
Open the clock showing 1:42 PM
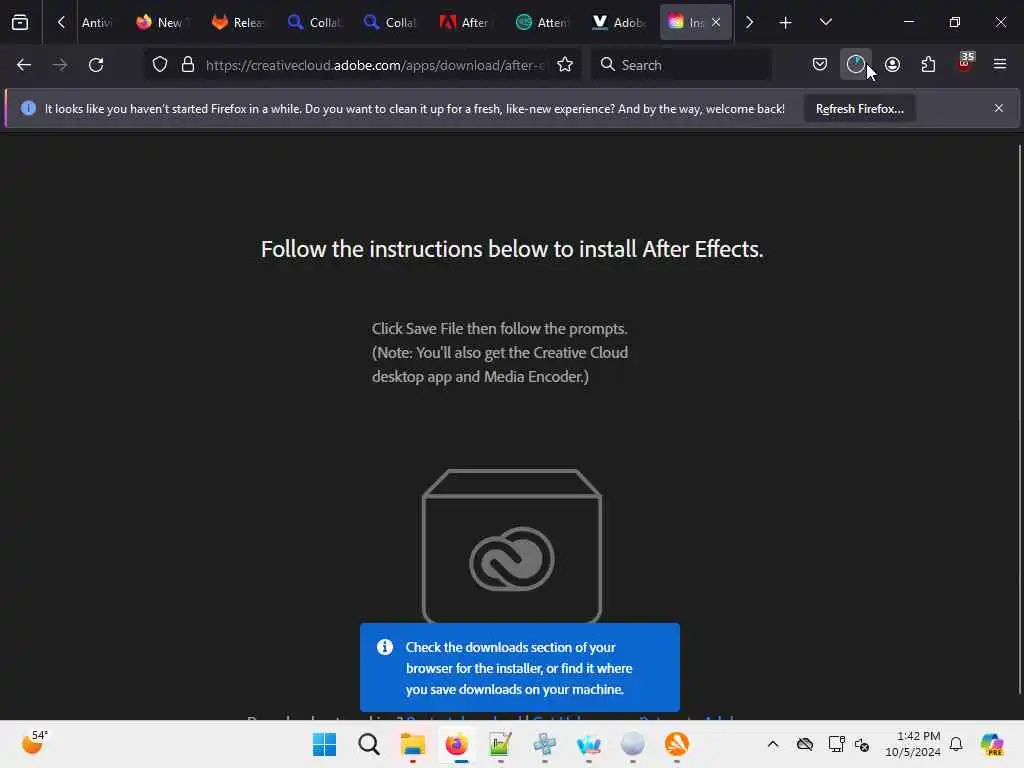(912, 744)
